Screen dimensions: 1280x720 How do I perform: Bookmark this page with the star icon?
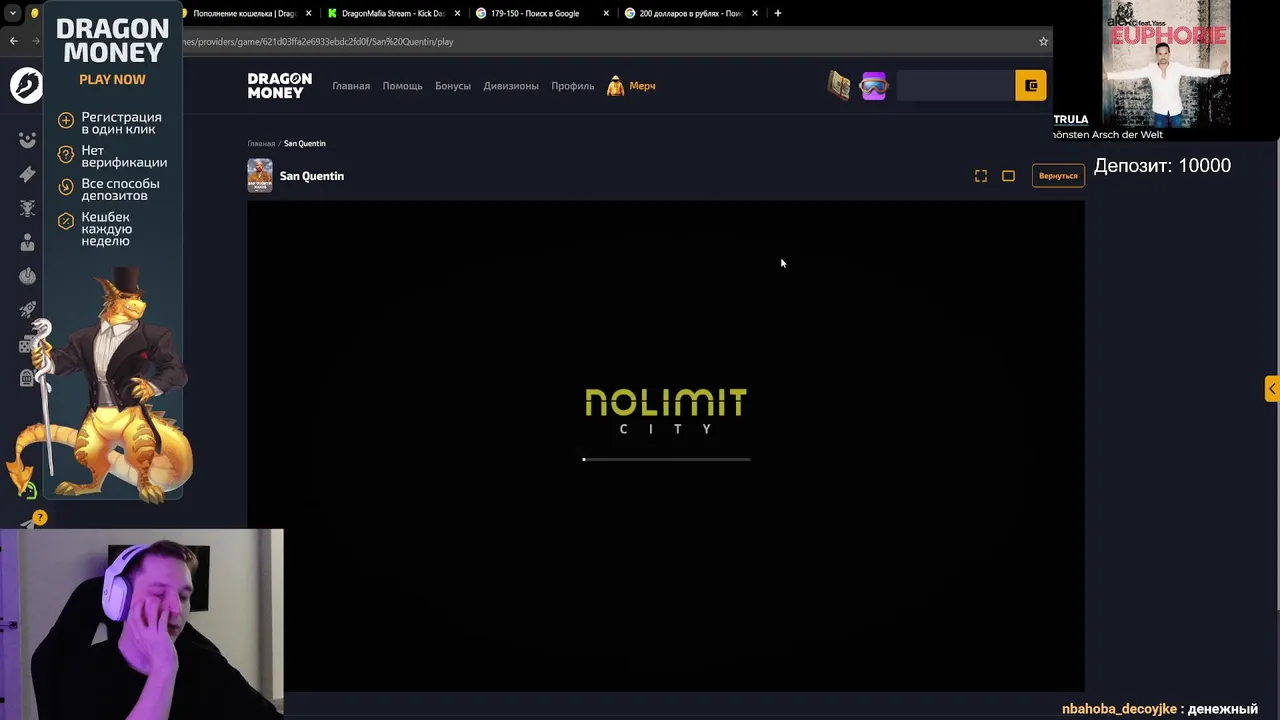coord(1043,42)
